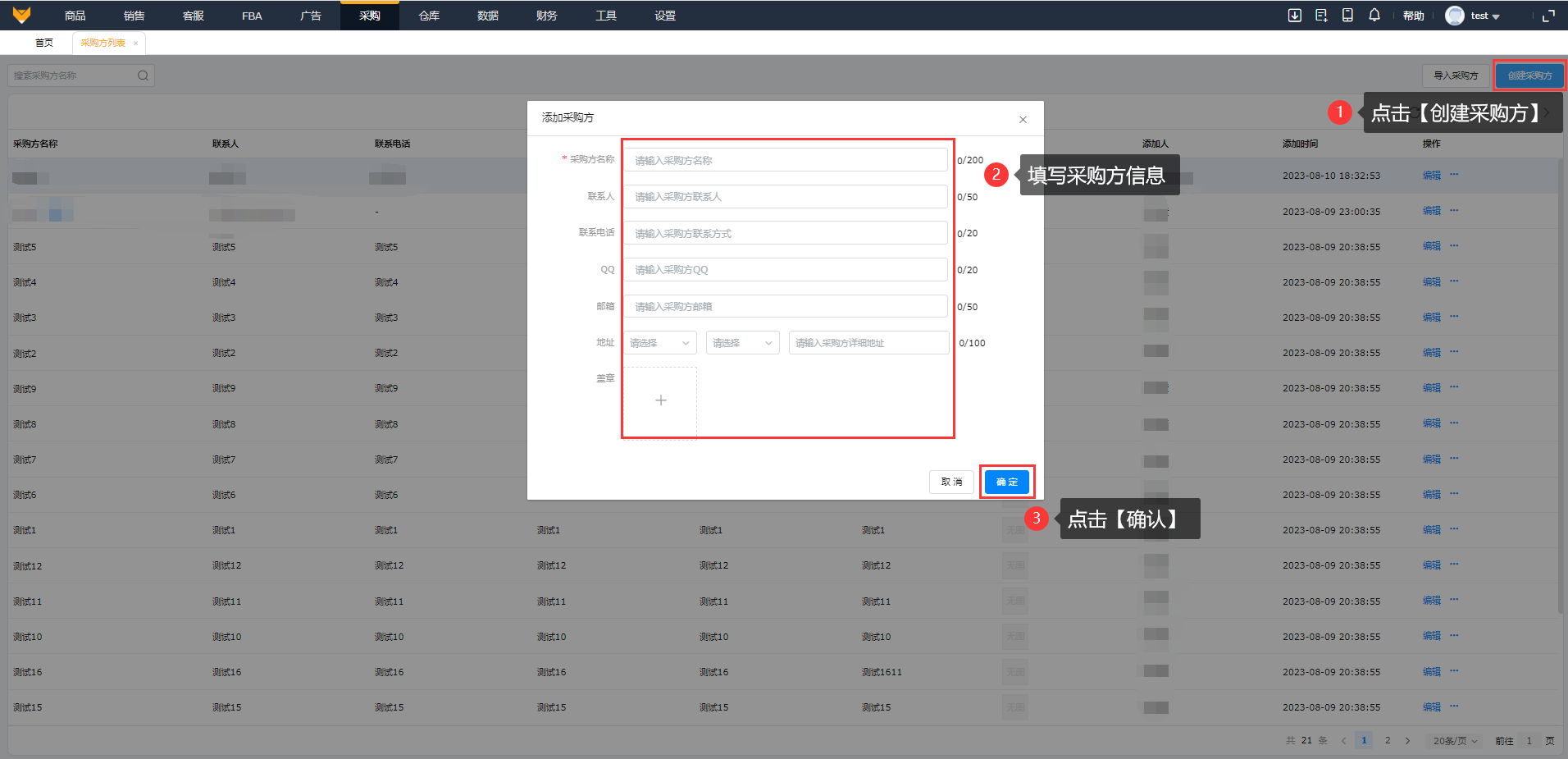The height and width of the screenshot is (759, 1568).
Task: Open the second 地址 请选择 dropdown
Action: coord(742,343)
